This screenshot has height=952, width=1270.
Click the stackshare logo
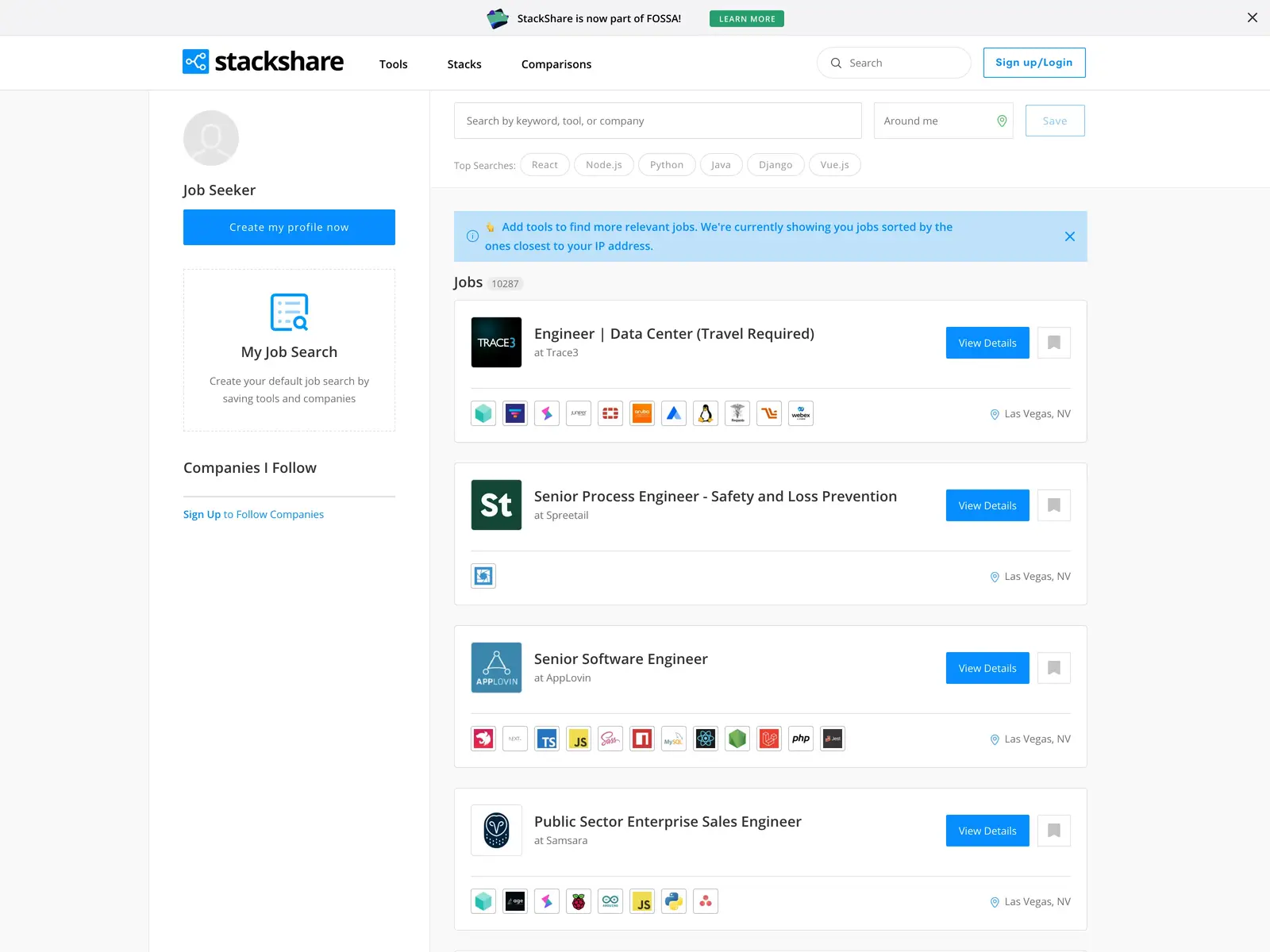[263, 62]
